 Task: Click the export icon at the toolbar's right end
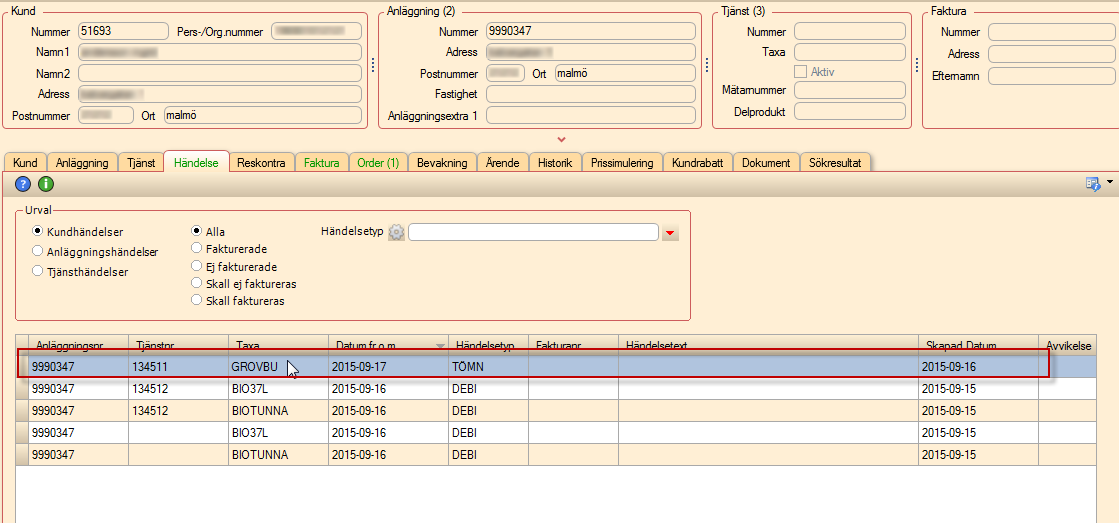point(1093,183)
